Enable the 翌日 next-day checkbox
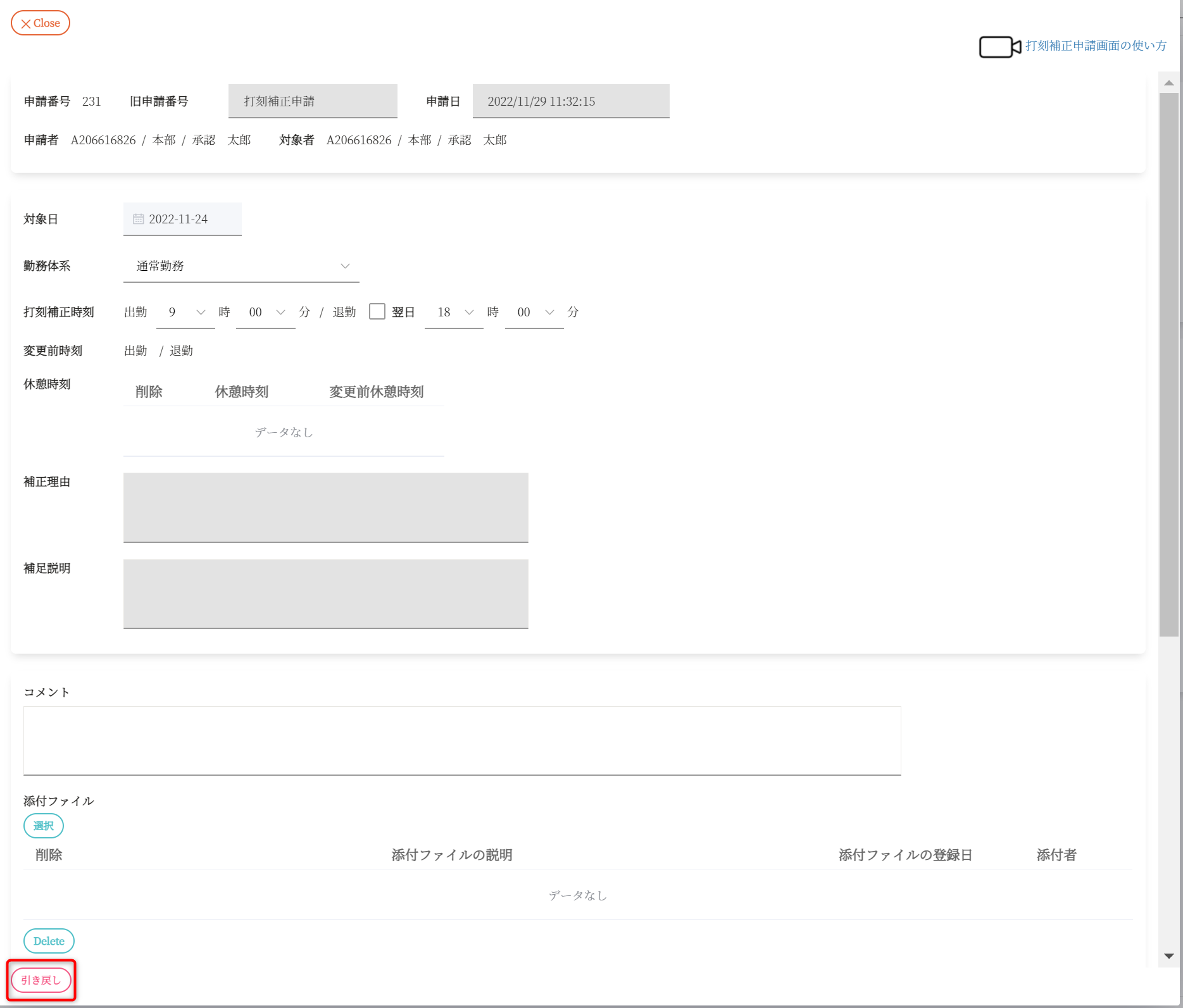The width and height of the screenshot is (1183, 1008). (x=377, y=311)
